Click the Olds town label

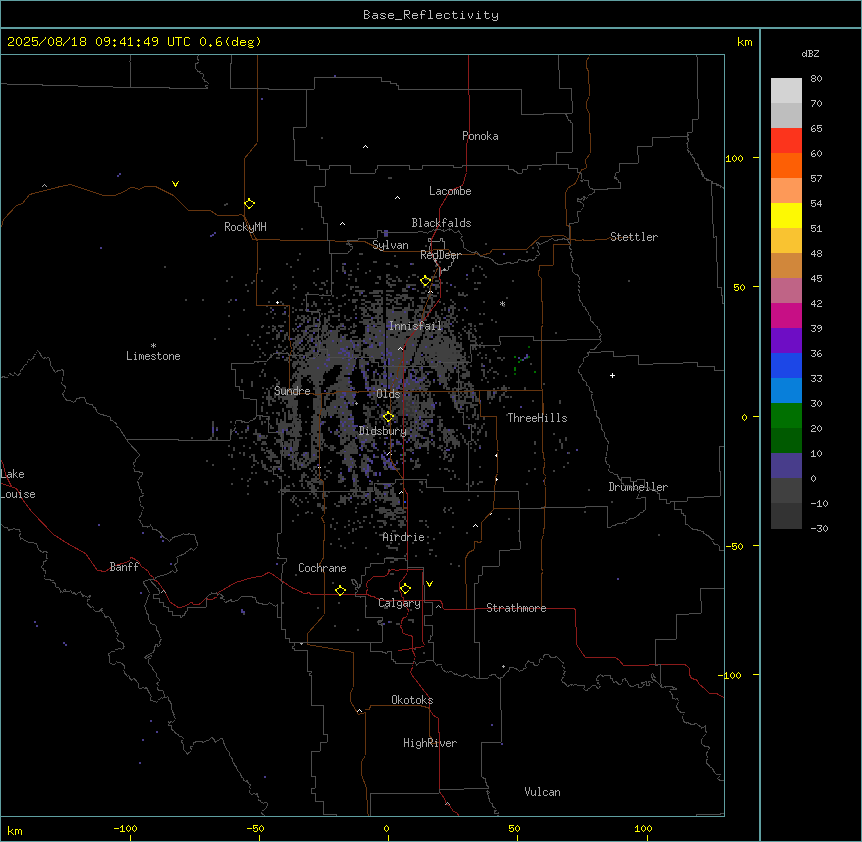(388, 394)
